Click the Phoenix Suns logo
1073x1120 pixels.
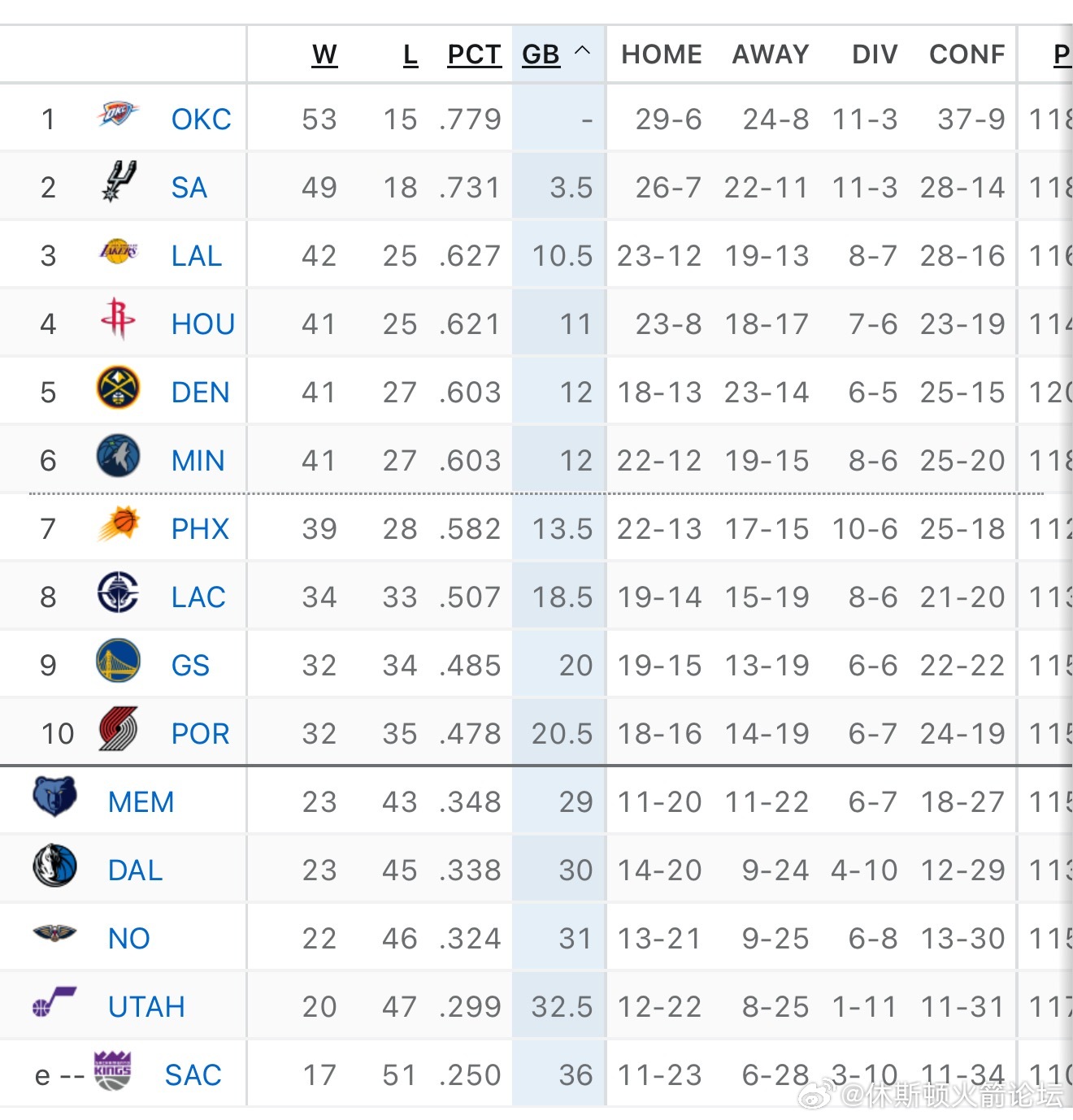118,524
